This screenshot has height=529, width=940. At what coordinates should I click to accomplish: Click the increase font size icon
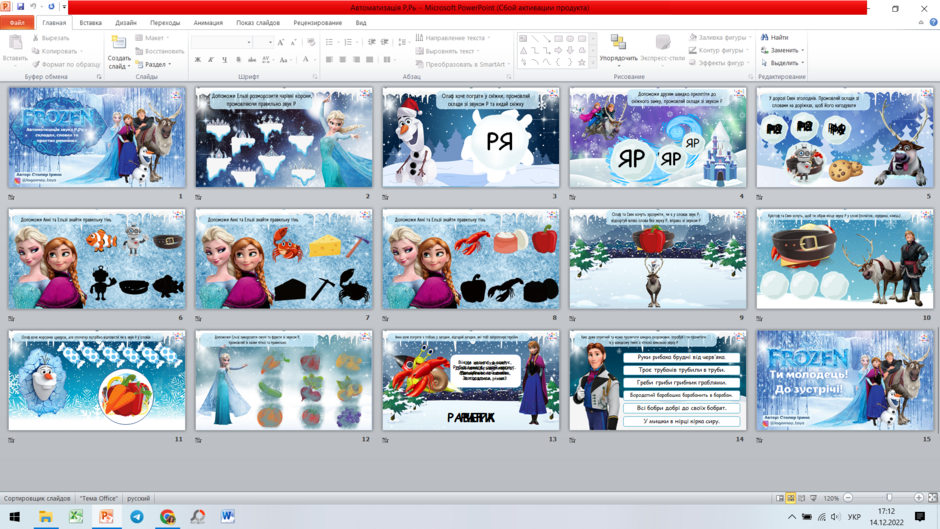click(281, 42)
